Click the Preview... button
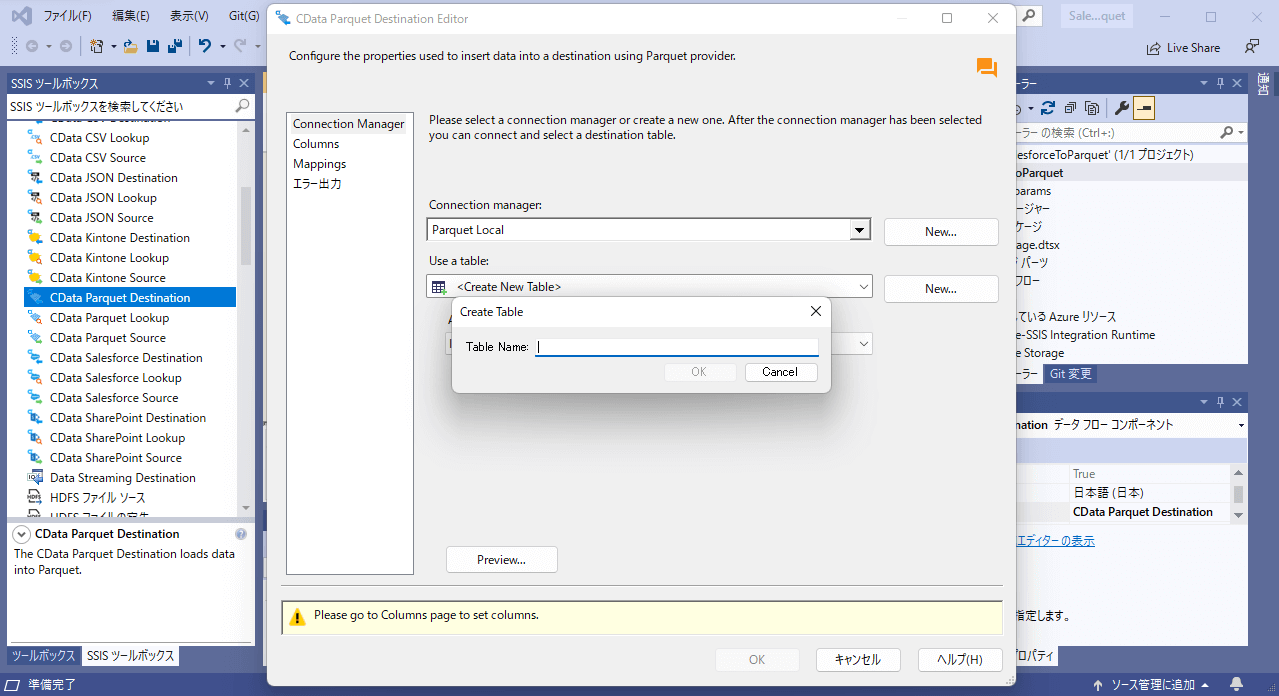This screenshot has height=696, width=1279. click(x=501, y=560)
